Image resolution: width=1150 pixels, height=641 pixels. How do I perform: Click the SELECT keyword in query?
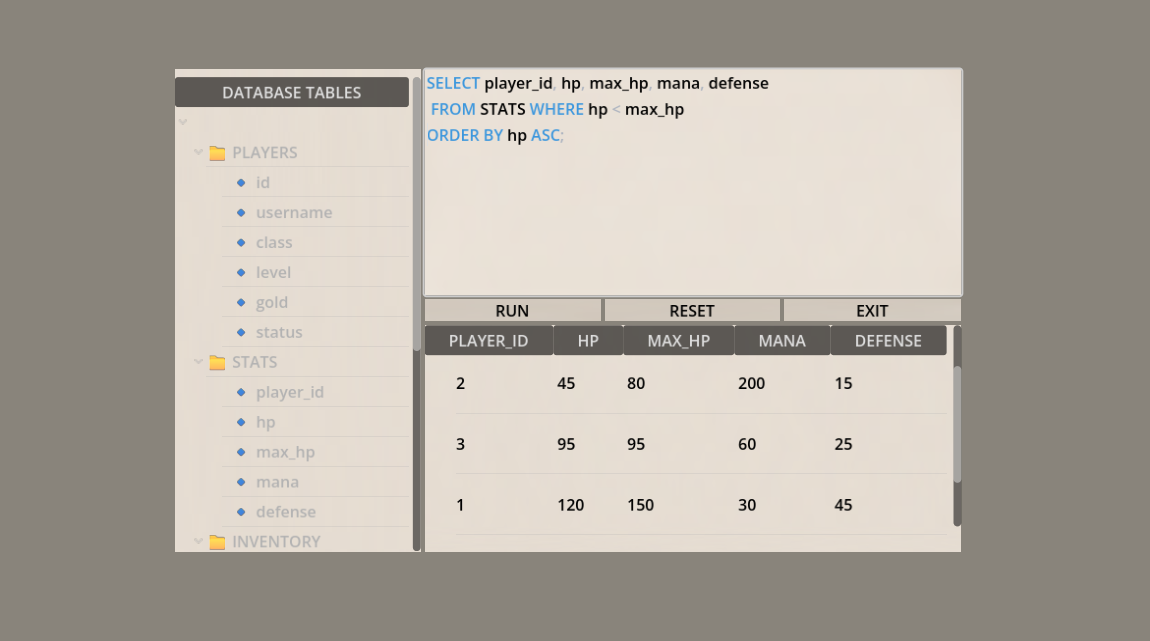click(x=453, y=84)
